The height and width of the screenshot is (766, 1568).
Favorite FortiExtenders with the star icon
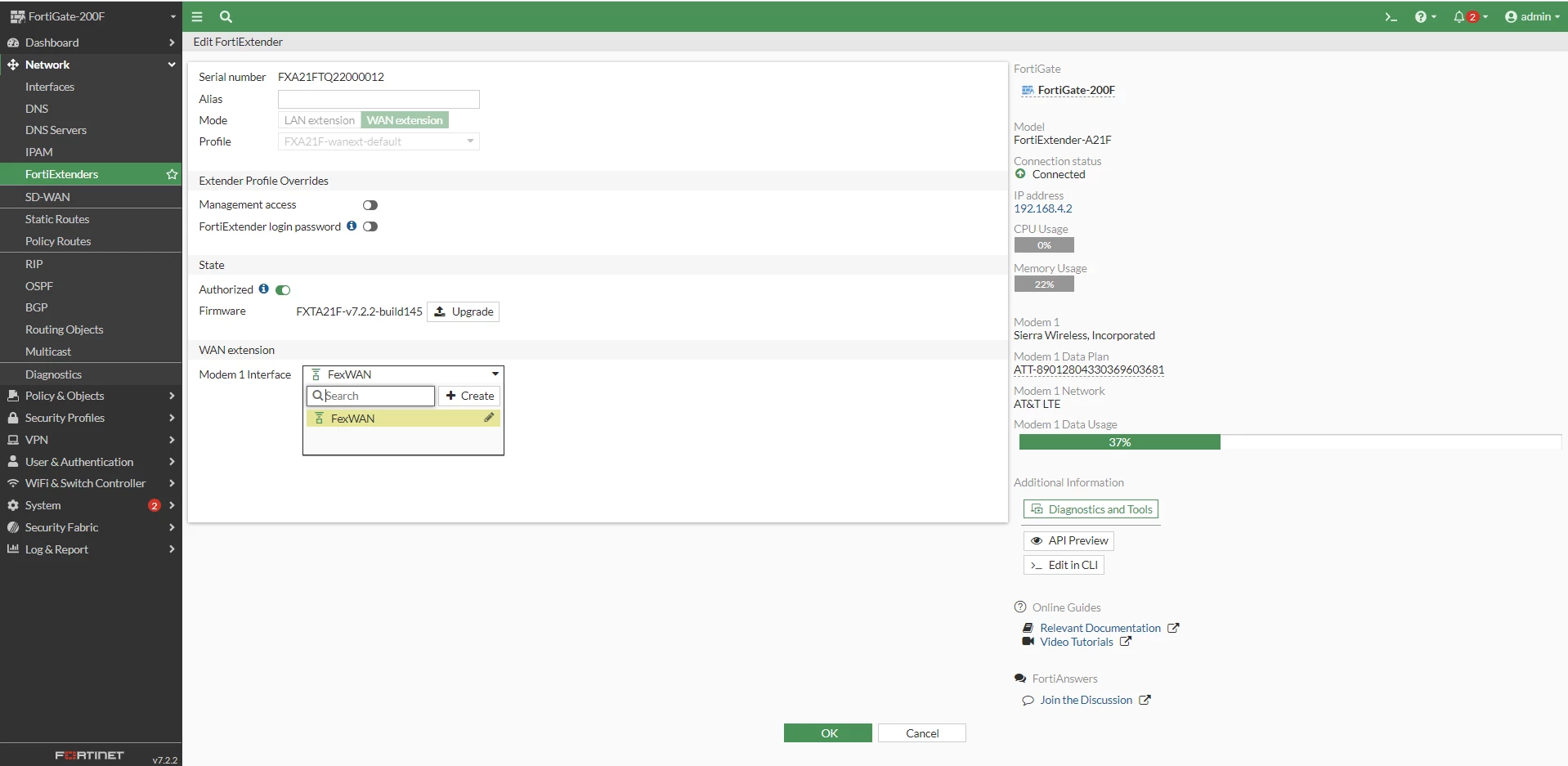tap(172, 174)
